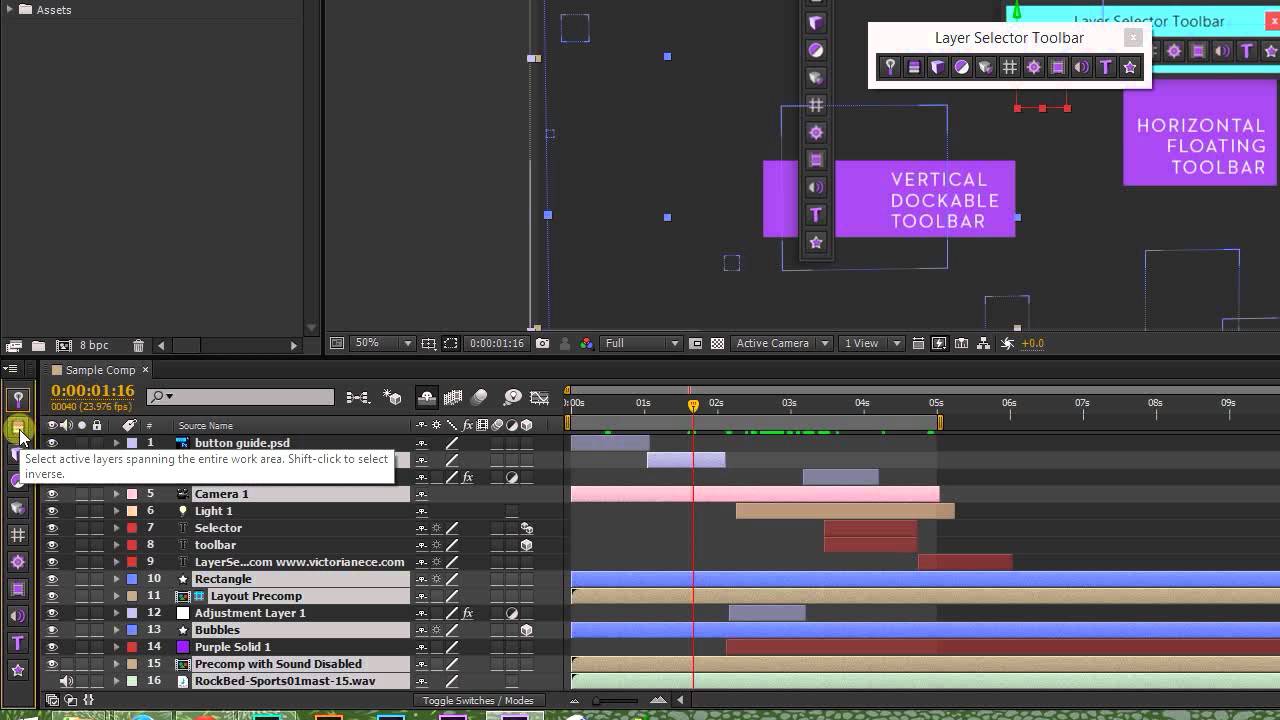This screenshot has height=720, width=1280.
Task: Open the timeline panel menu
Action: (10, 369)
